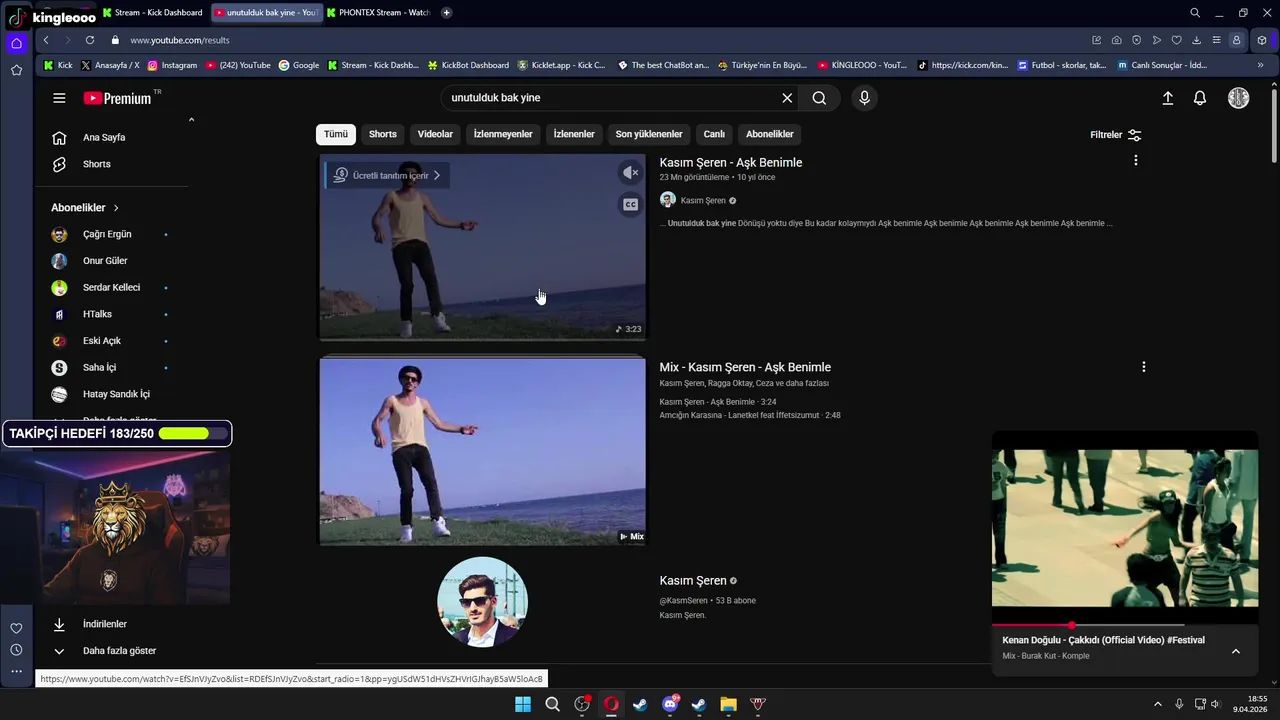The width and height of the screenshot is (1280, 720).
Task: Switch to PHONTEX Stream browser tab
Action: [x=379, y=13]
